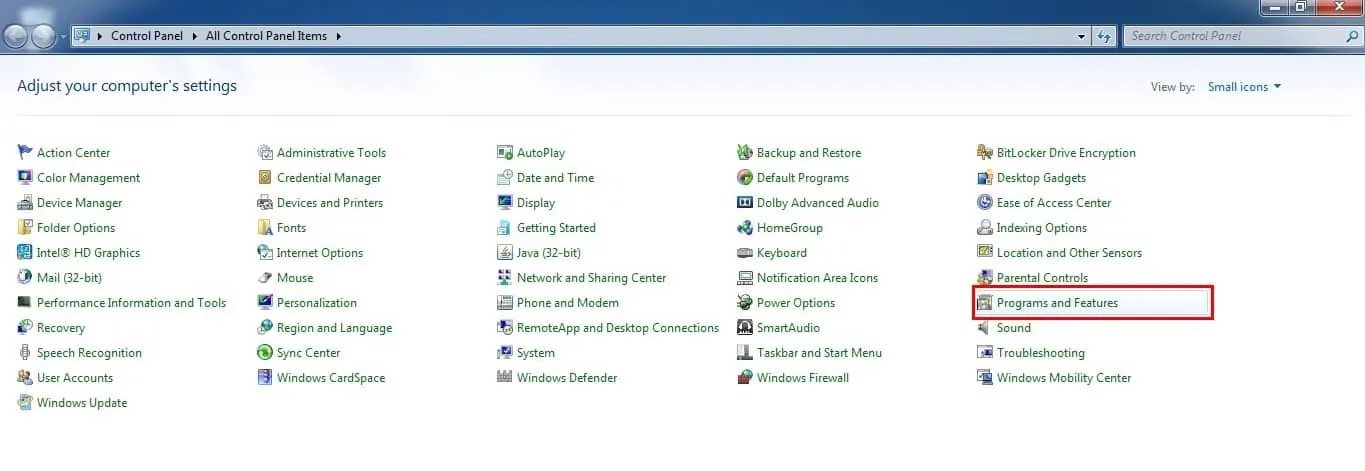Select the Control Panel breadcrumb
The height and width of the screenshot is (471, 1365).
(147, 36)
